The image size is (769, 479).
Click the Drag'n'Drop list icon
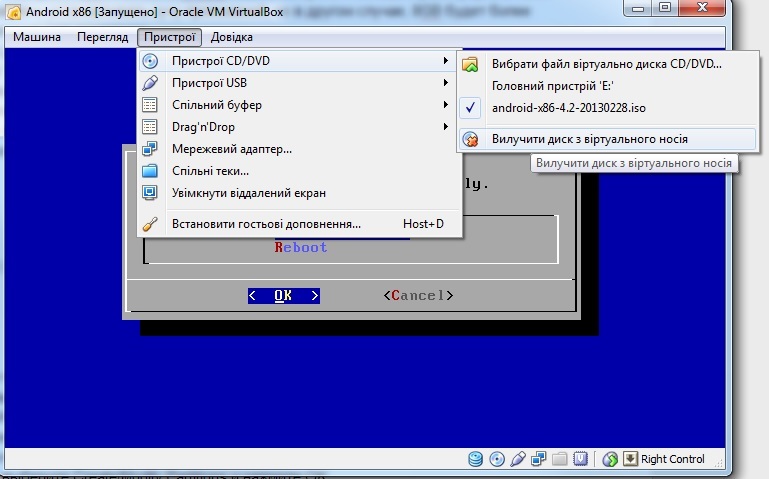[x=150, y=127]
